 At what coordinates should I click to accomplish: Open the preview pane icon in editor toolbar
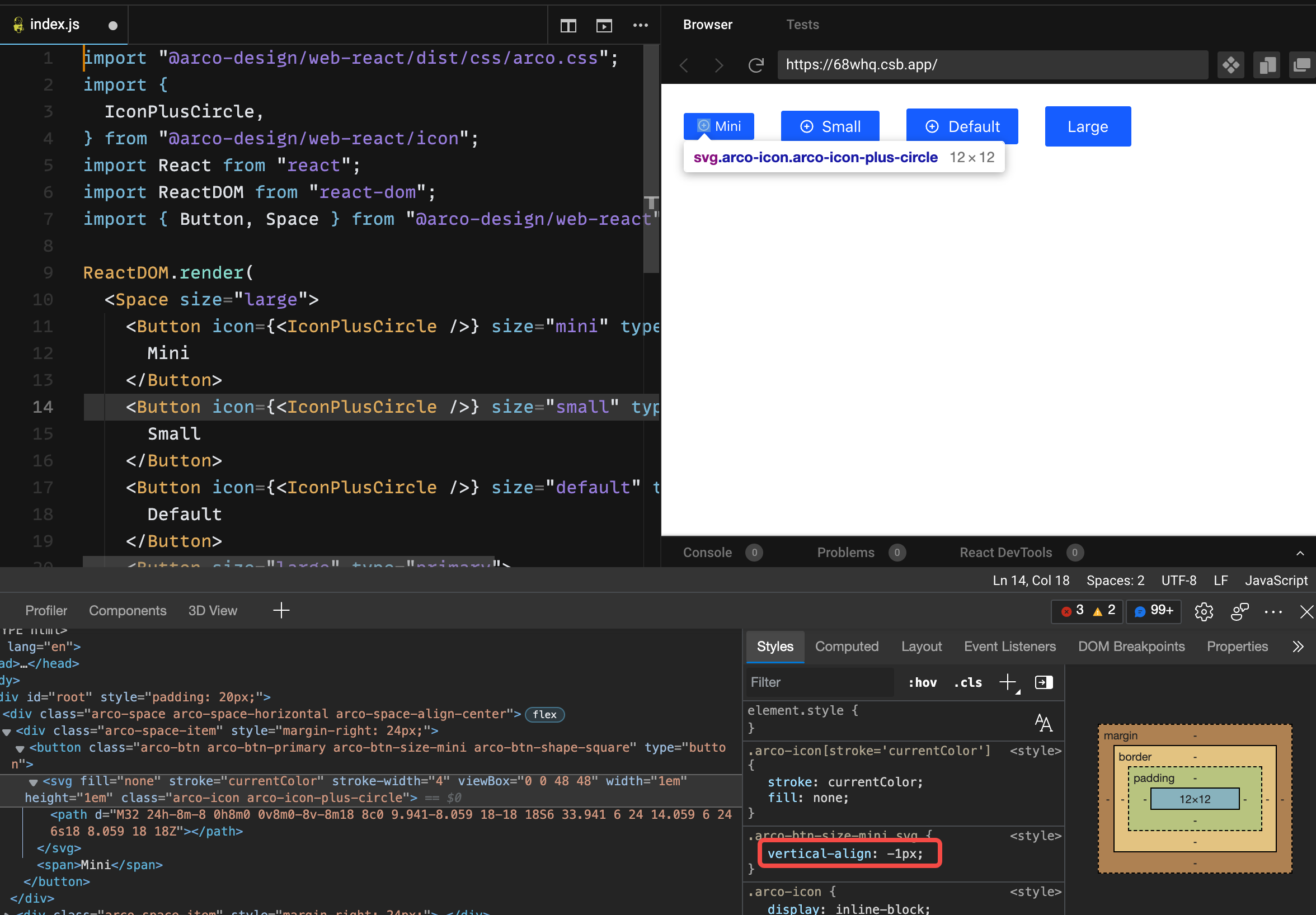[x=604, y=25]
